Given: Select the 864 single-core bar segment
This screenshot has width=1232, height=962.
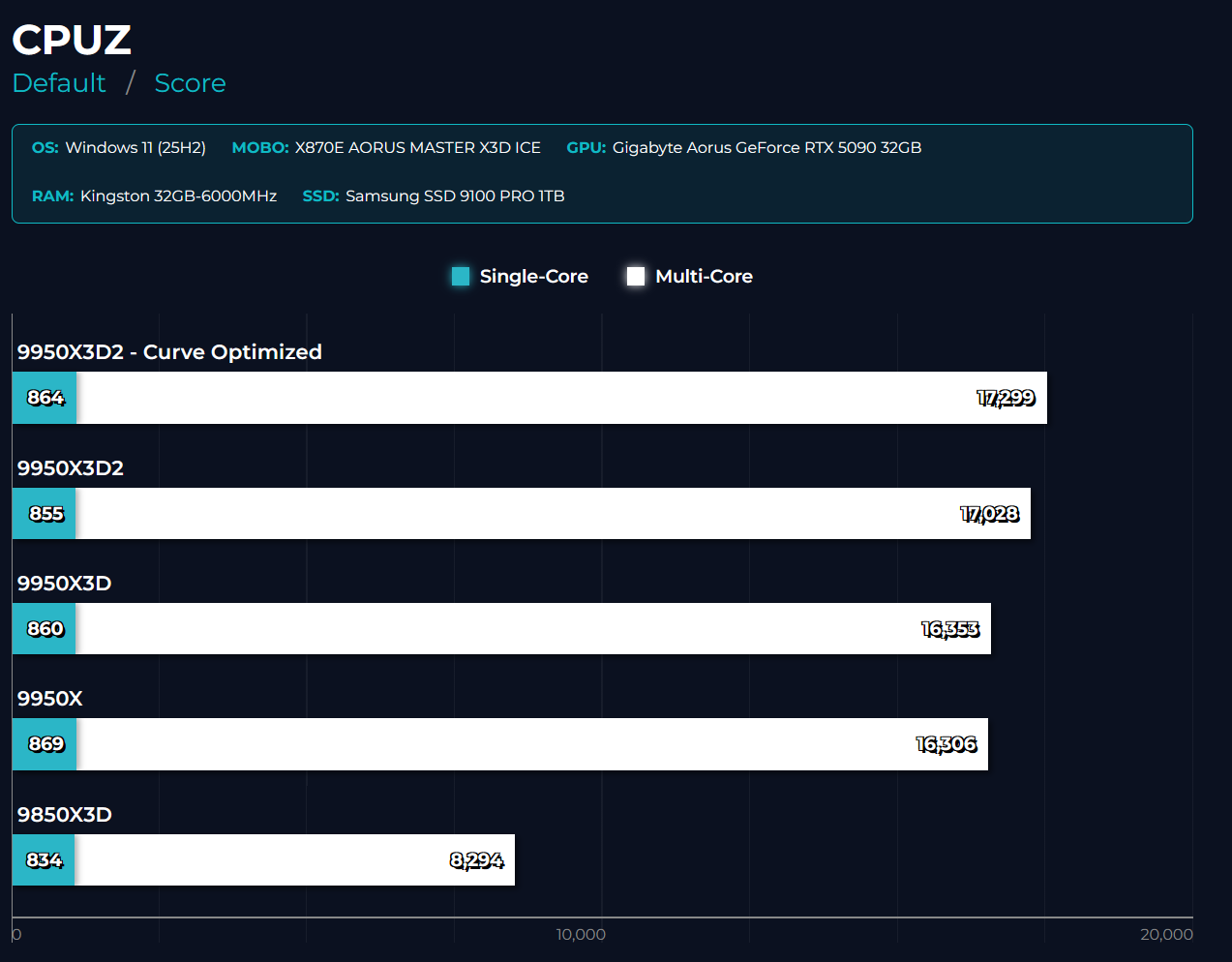Looking at the screenshot, I should [x=45, y=398].
